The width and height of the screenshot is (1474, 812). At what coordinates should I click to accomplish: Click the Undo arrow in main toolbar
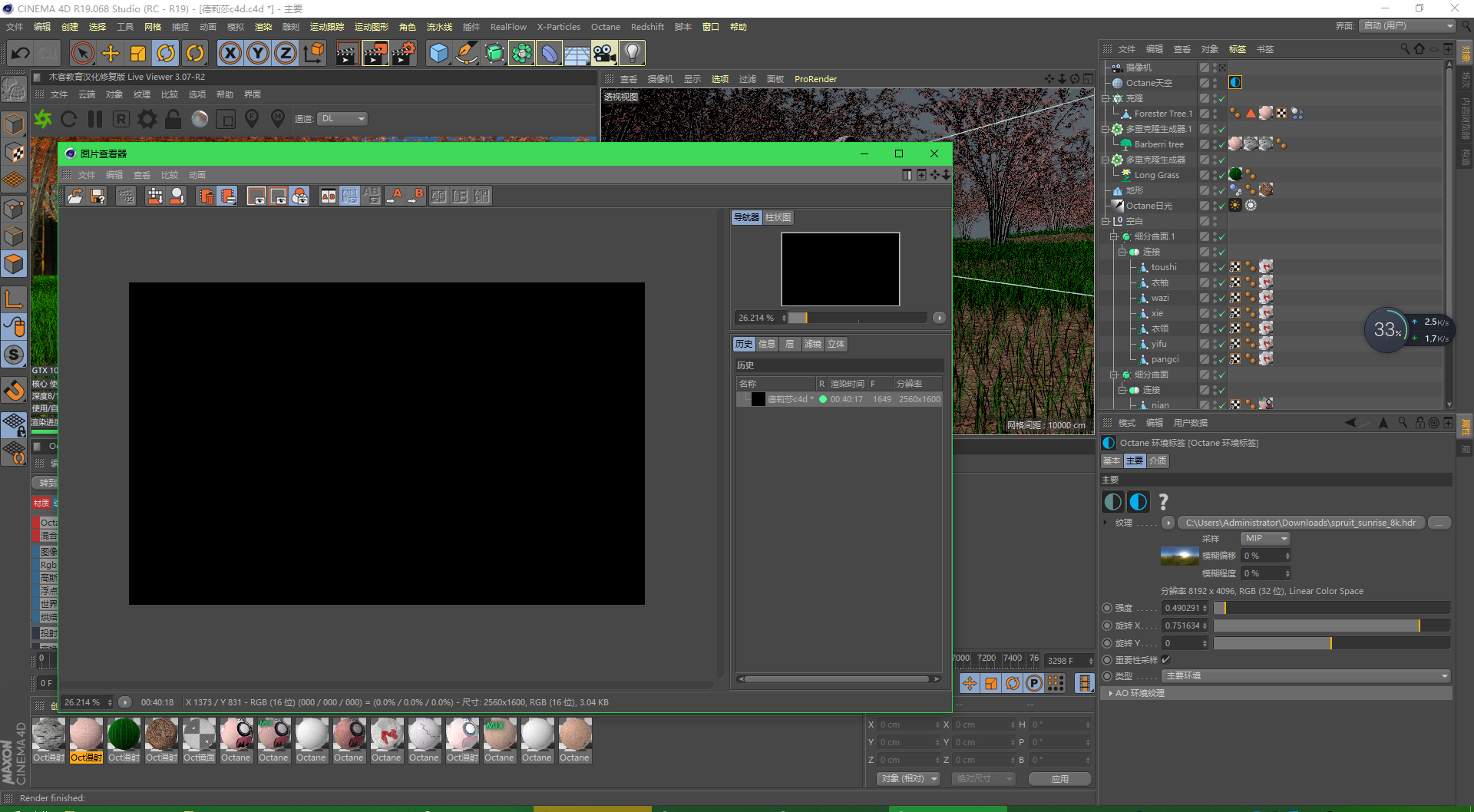(21, 53)
